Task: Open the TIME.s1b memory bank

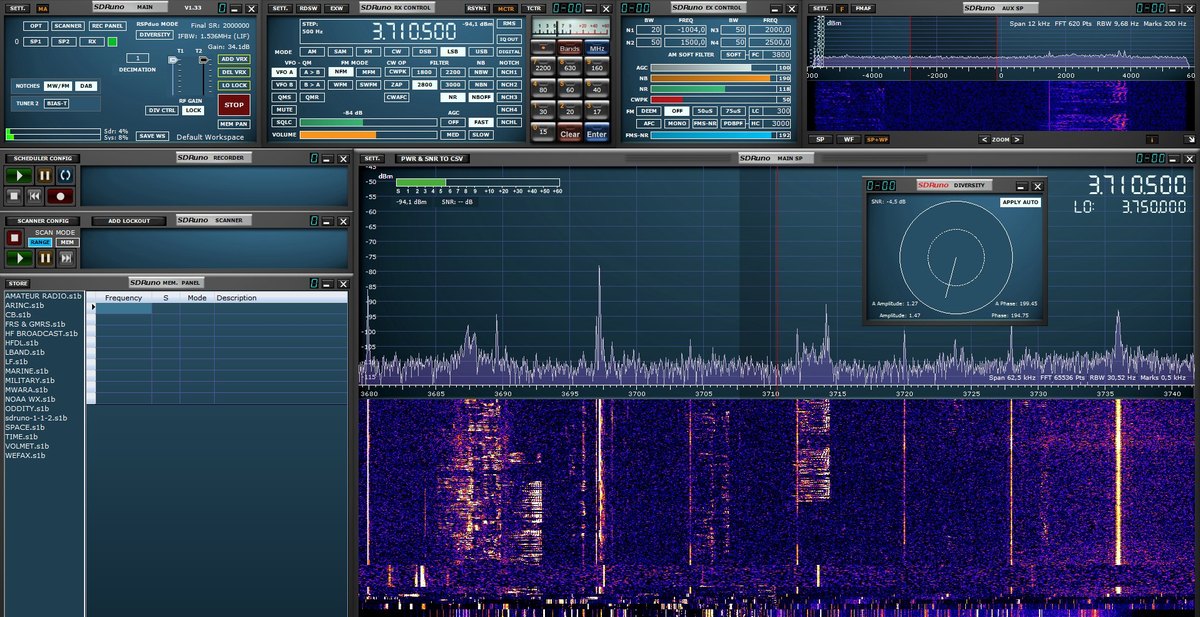Action: click(21, 437)
